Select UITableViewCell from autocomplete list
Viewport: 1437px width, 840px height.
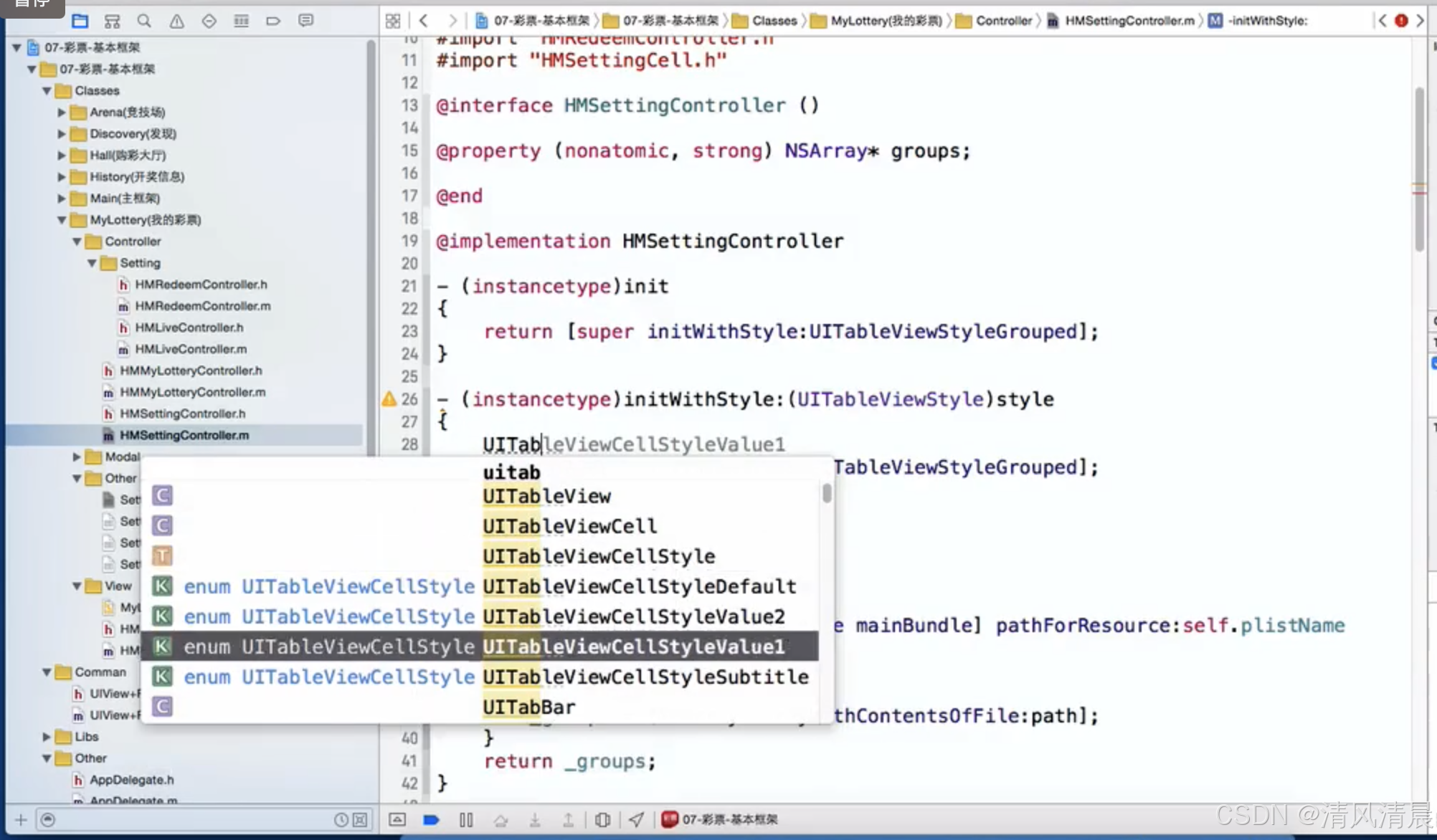coord(569,526)
